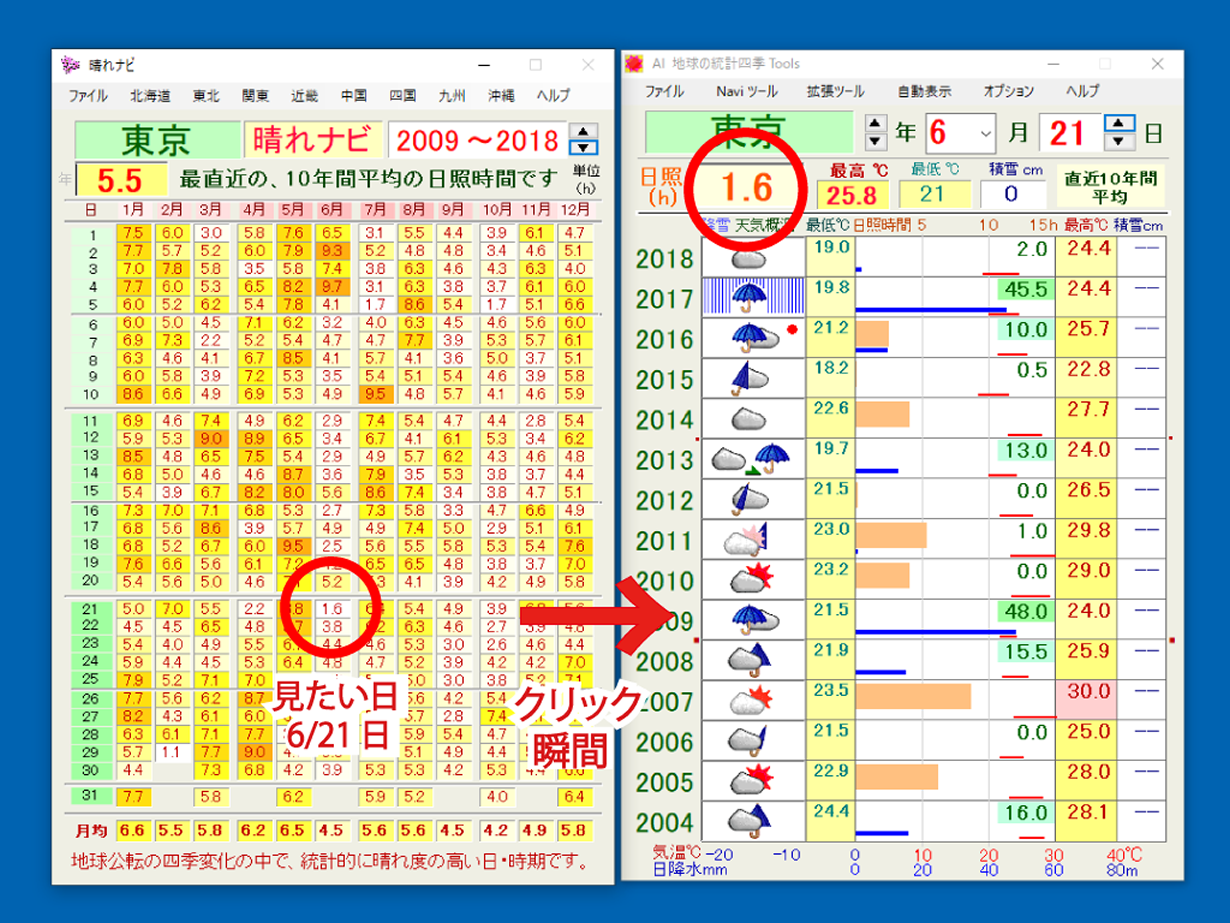Click June 4 cell showing 9.7
1230x923 pixels.
pyautogui.click(x=332, y=286)
